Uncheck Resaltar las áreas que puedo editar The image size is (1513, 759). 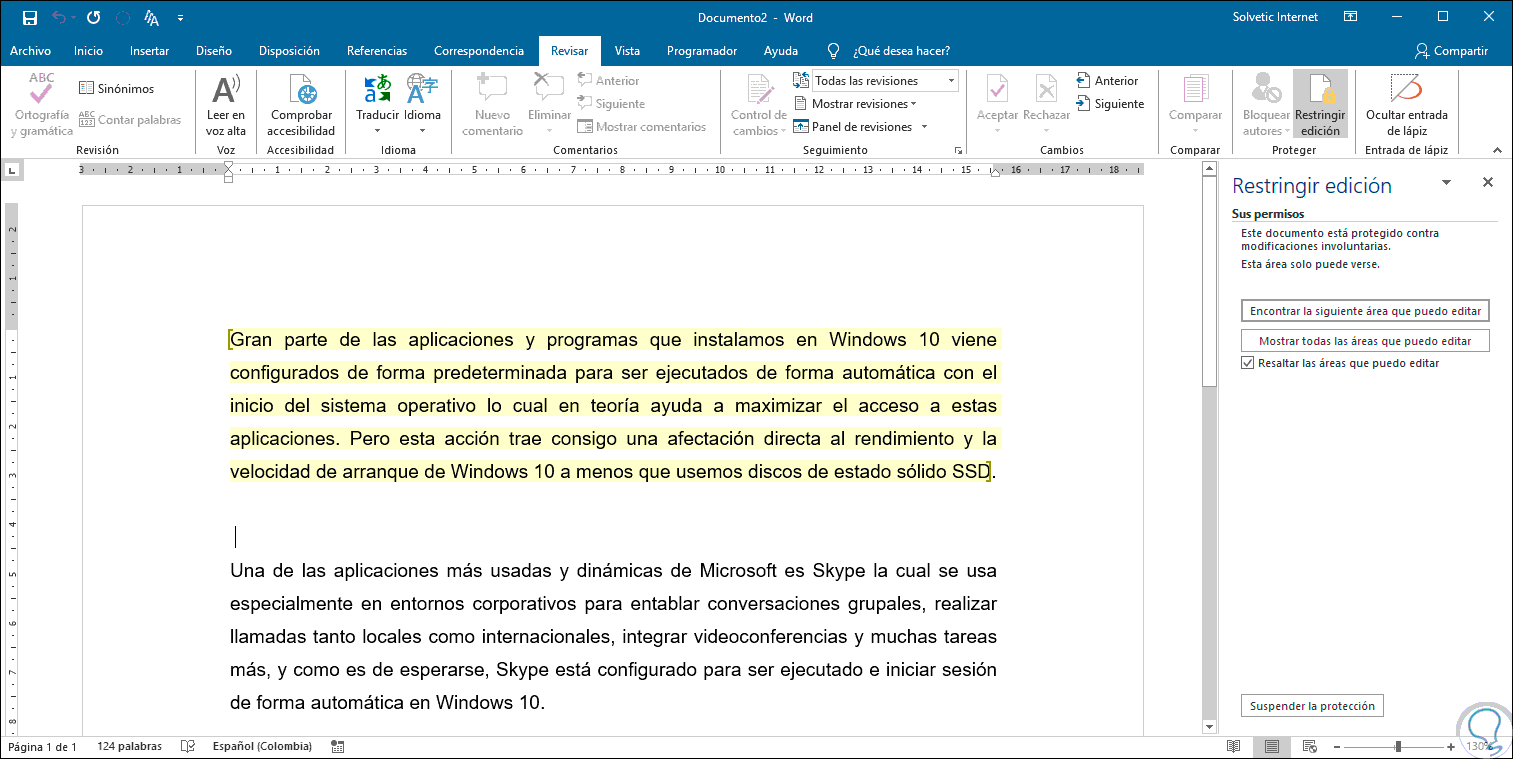[1248, 362]
